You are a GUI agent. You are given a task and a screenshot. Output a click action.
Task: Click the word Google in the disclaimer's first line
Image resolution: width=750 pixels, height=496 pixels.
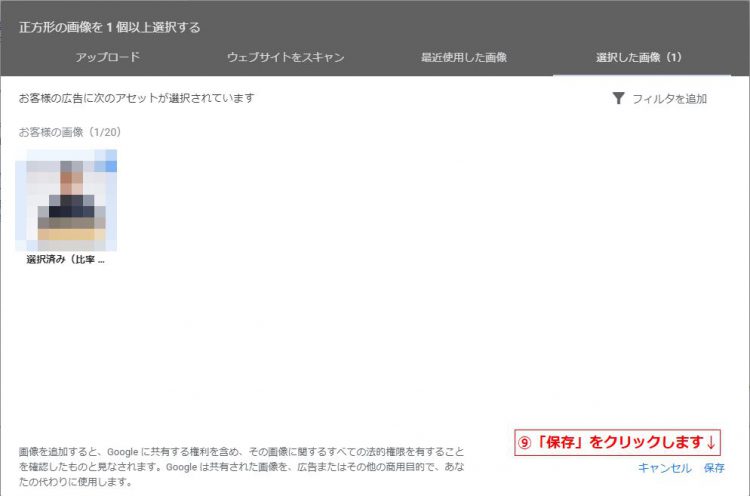122,452
